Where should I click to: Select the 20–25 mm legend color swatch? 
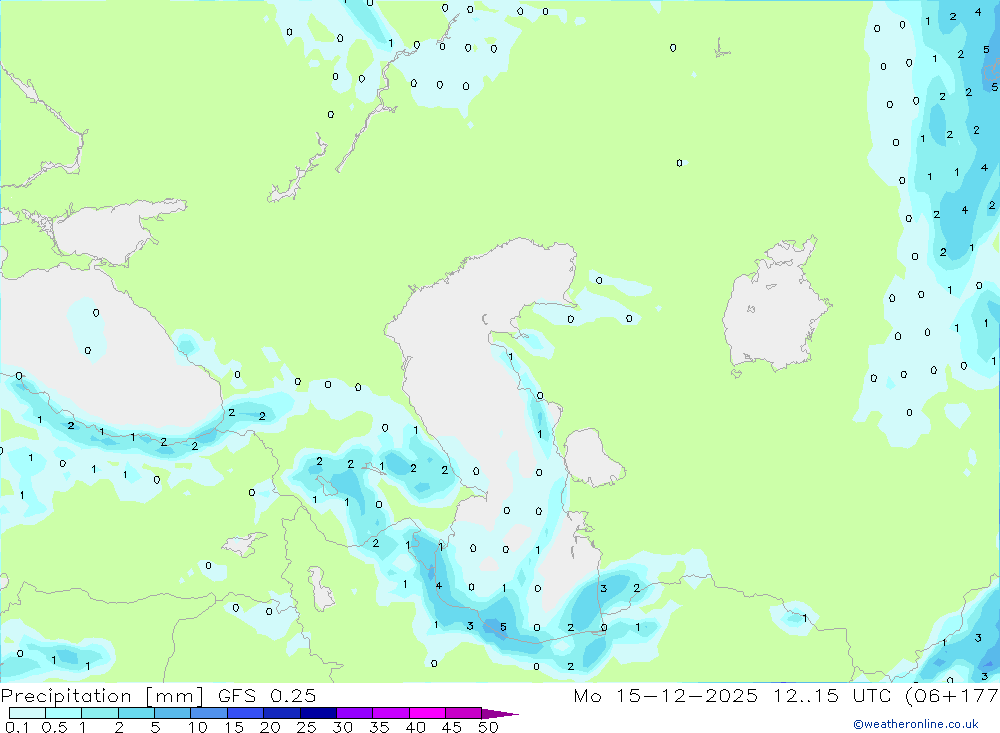tap(282, 713)
